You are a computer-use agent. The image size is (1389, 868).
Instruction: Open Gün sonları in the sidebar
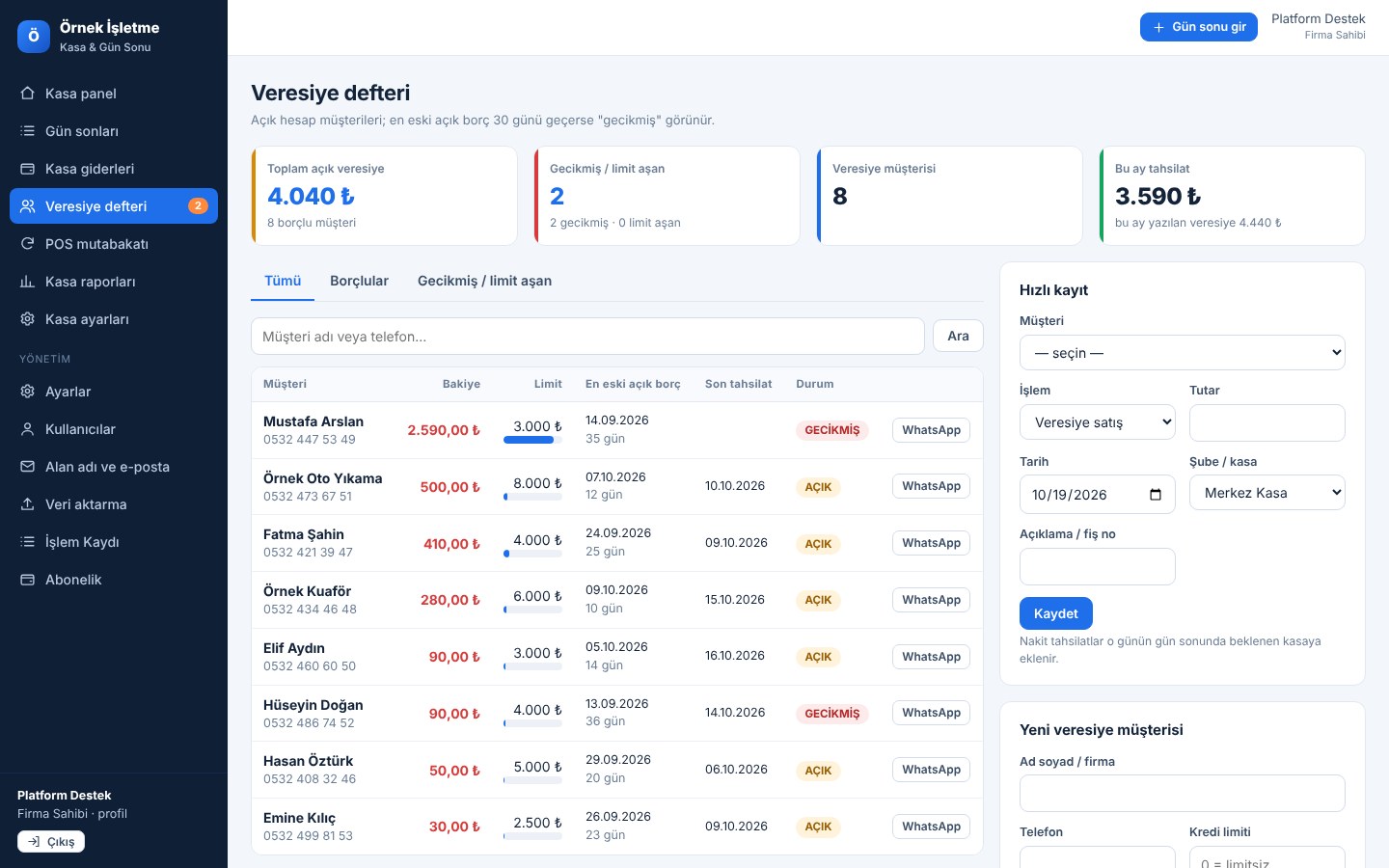[x=114, y=131]
